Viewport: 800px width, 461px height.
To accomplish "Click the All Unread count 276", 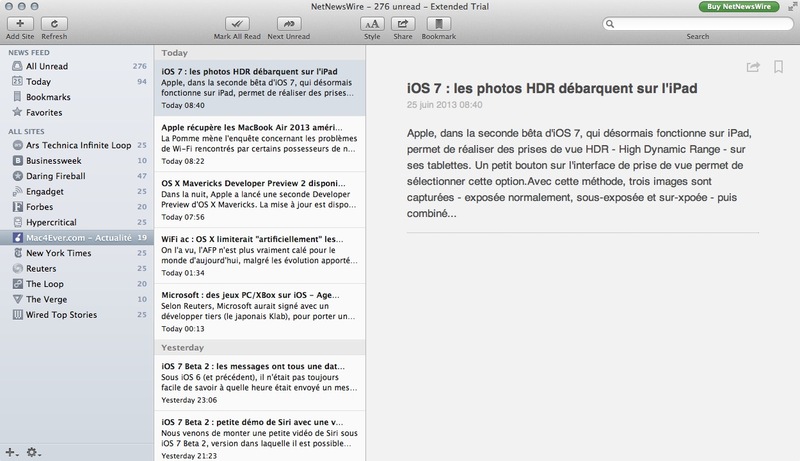I will (x=140, y=66).
